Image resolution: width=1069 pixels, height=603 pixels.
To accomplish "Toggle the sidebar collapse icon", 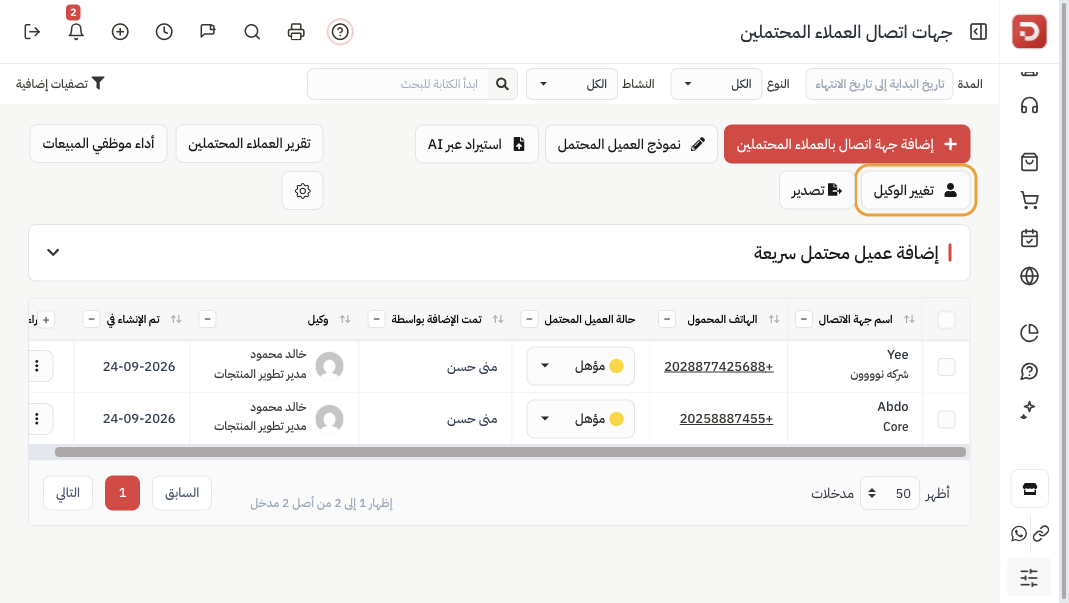I will [x=978, y=31].
